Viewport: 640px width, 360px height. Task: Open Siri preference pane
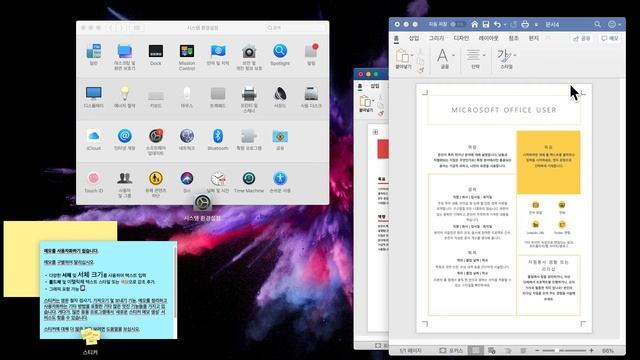[187, 178]
